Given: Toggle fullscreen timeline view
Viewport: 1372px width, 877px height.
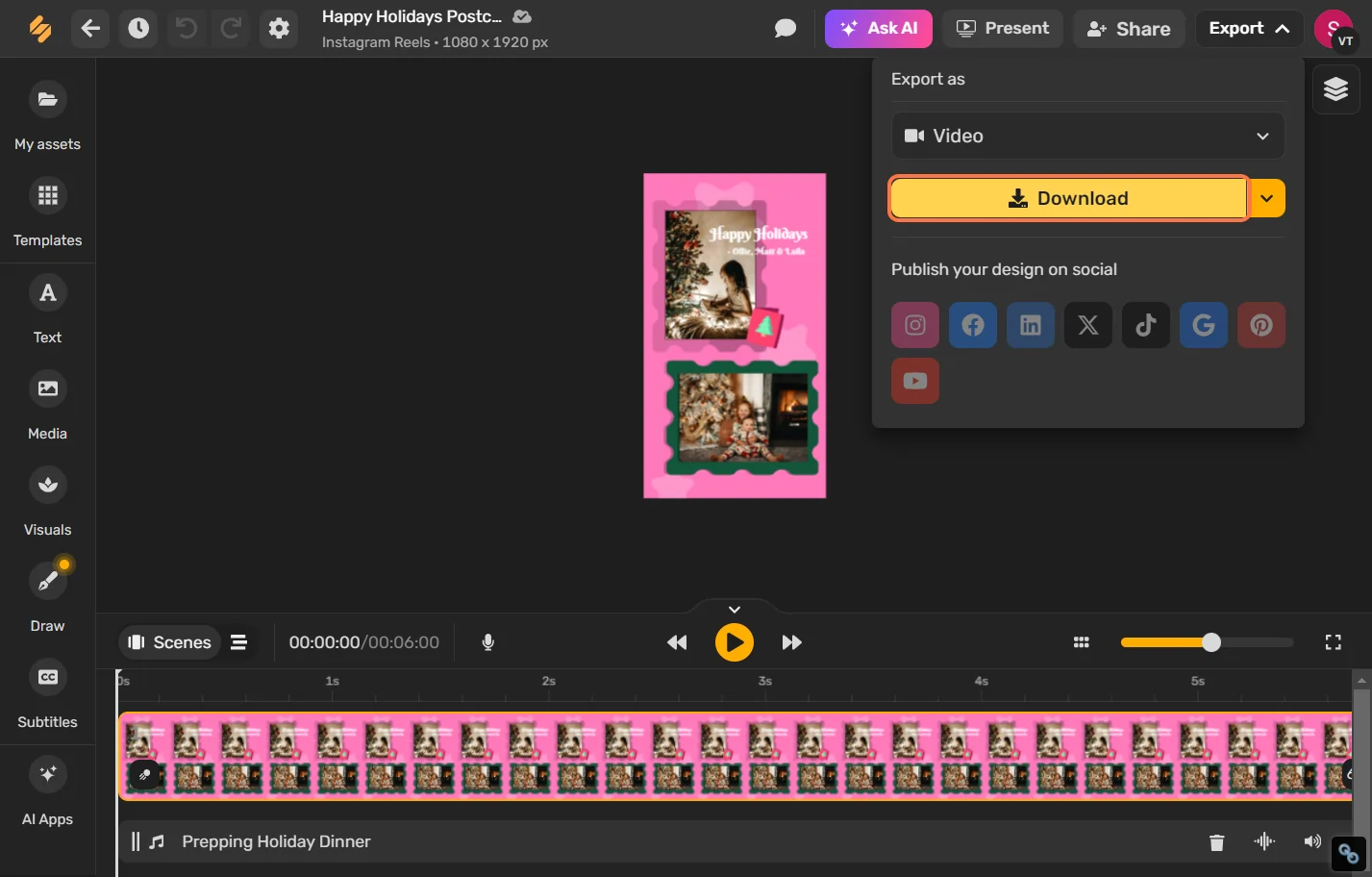Looking at the screenshot, I should (x=1333, y=641).
